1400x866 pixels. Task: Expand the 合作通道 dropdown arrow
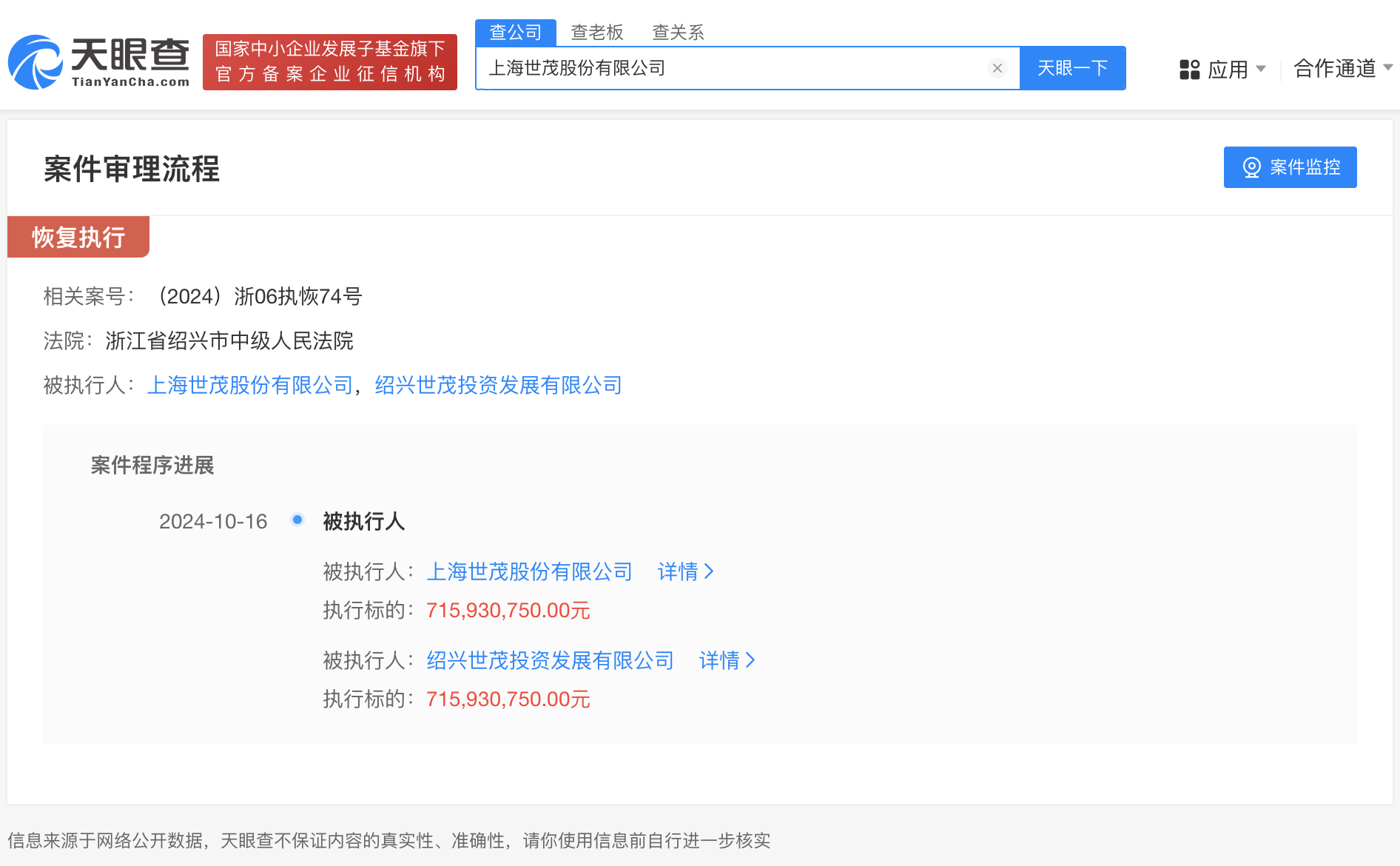1388,67
